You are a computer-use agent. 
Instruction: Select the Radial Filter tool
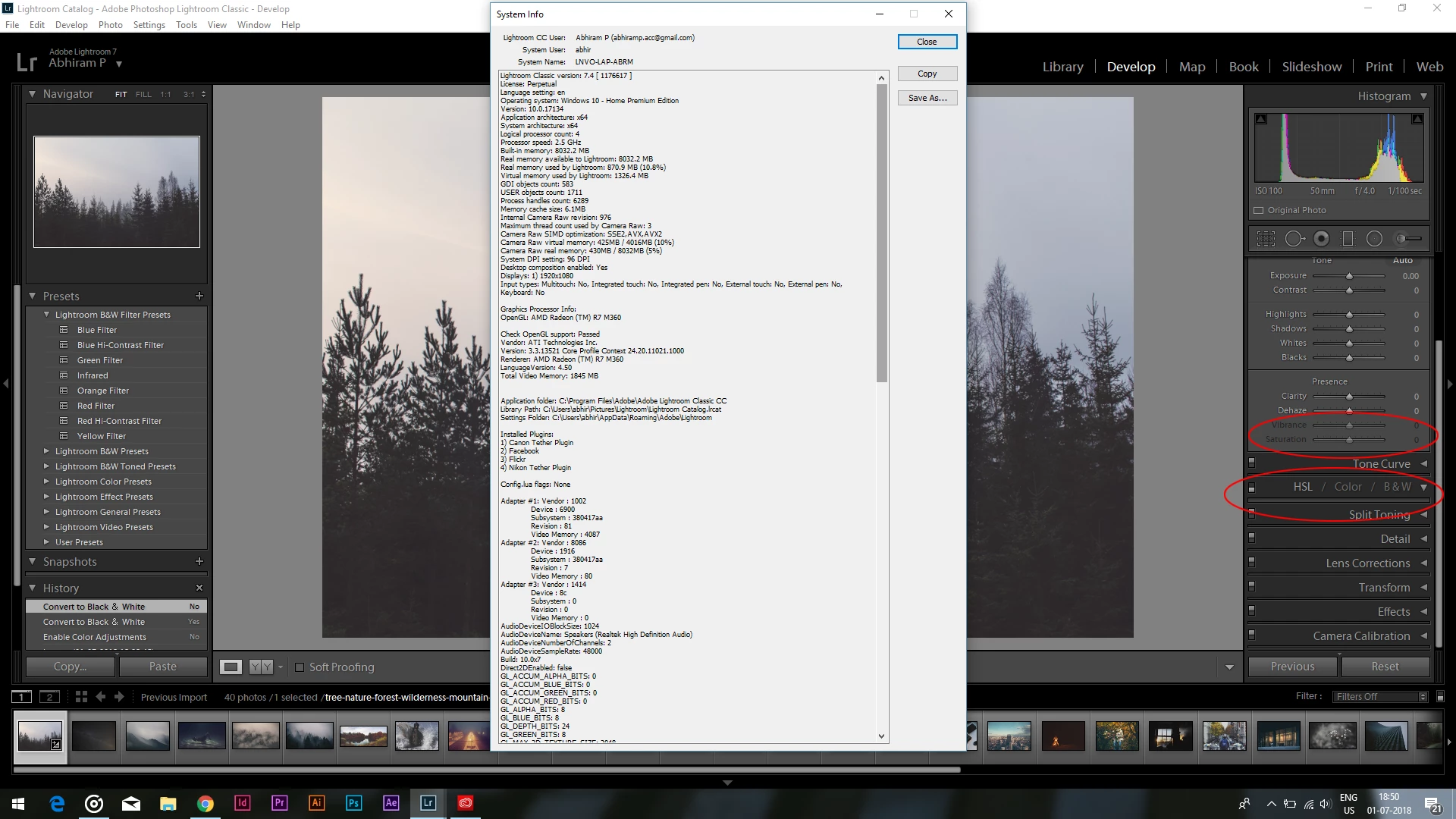pyautogui.click(x=1374, y=239)
